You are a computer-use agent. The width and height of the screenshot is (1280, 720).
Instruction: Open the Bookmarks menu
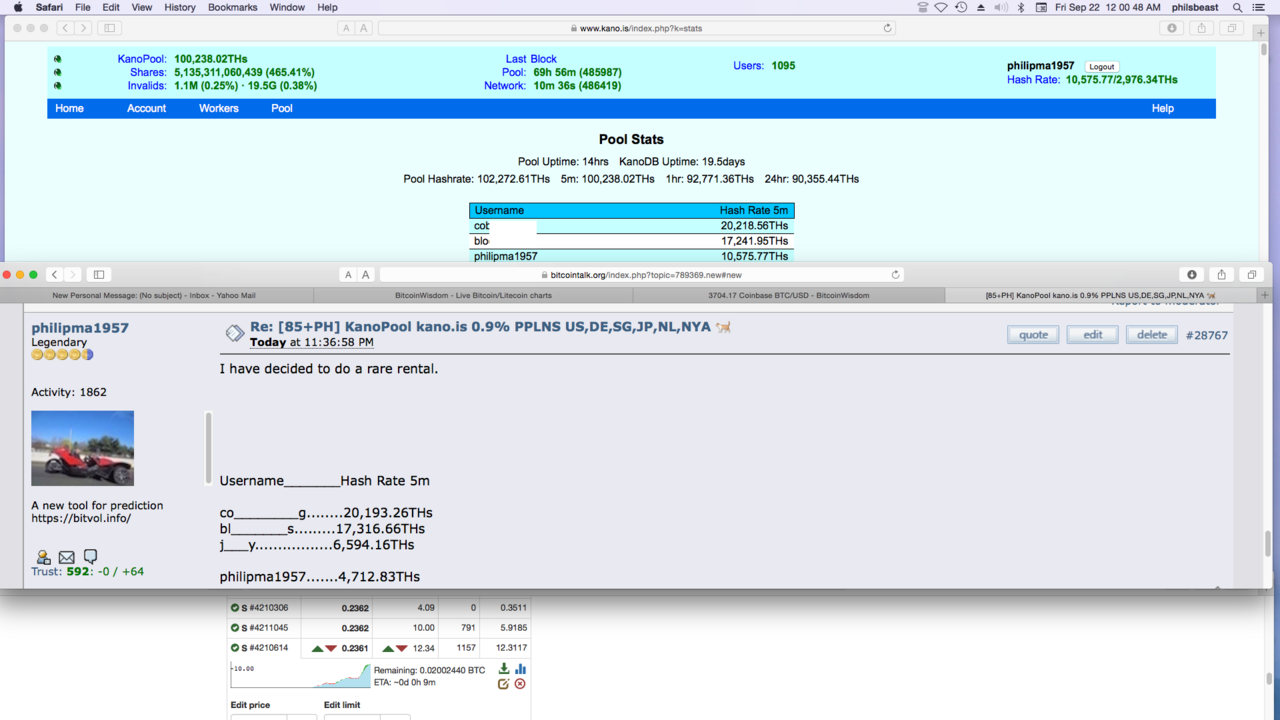pos(233,7)
